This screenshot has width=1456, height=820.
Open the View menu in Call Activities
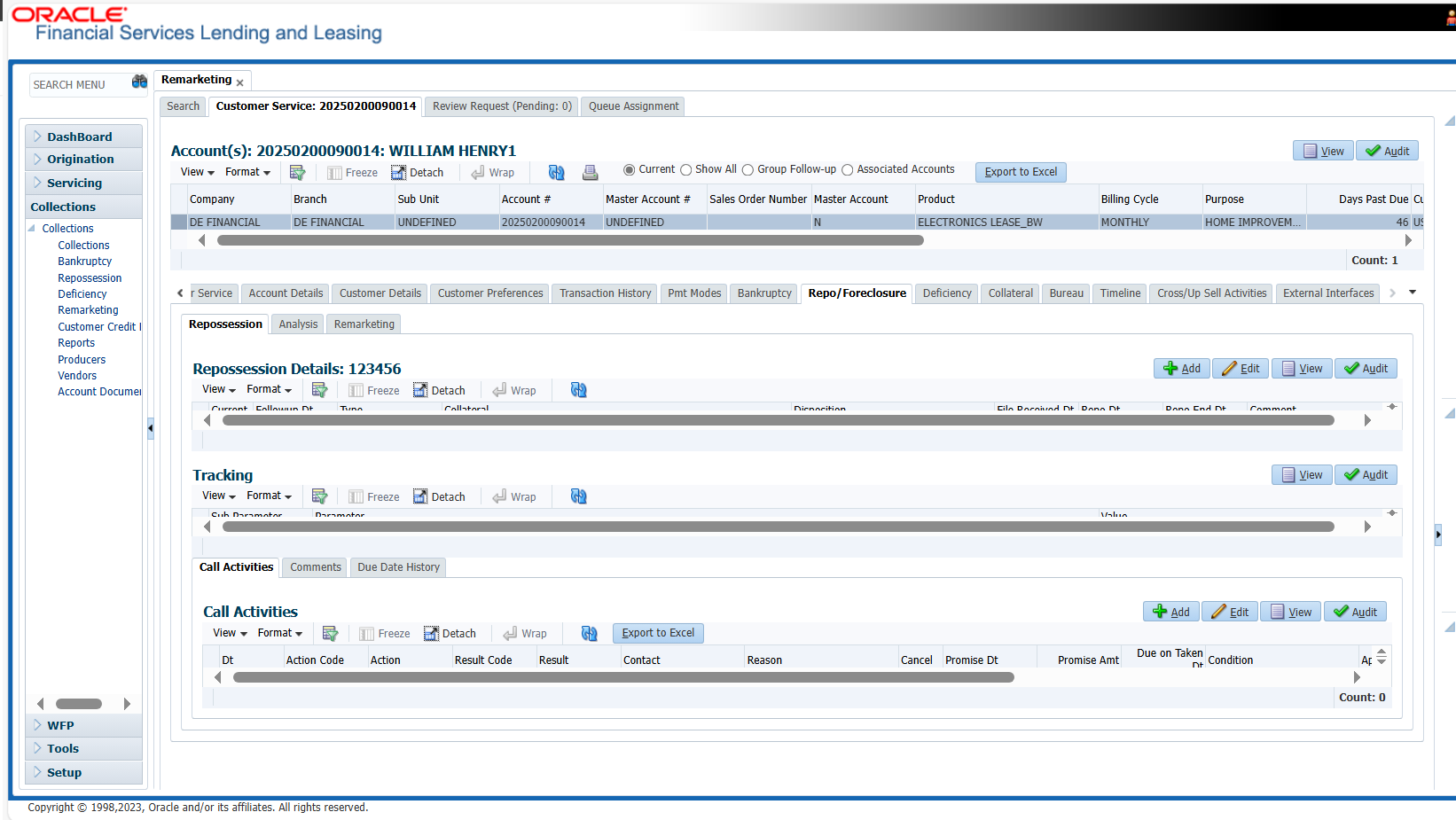click(x=229, y=633)
